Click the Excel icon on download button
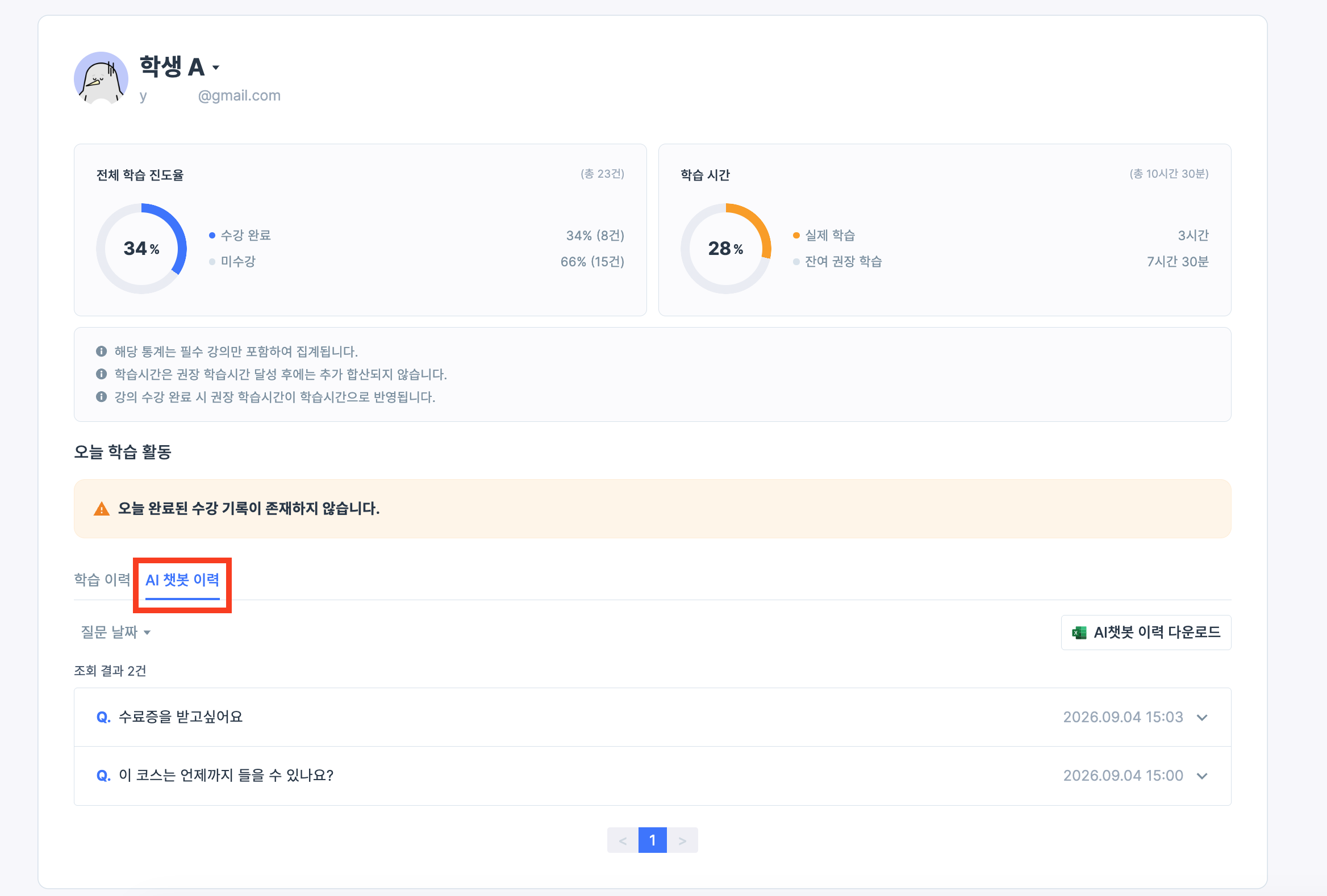 click(1079, 633)
